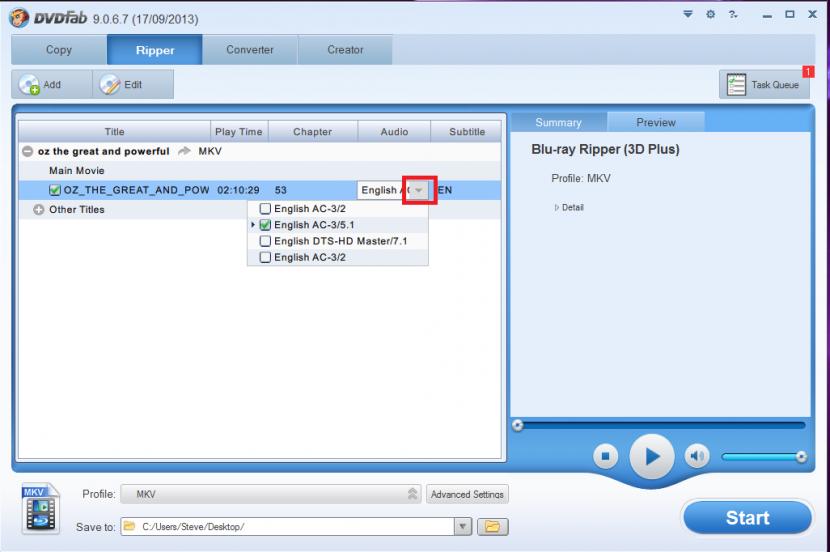This screenshot has width=830, height=552.
Task: Click the Blu-ray Ripper (3D Plus) heading
Action: (605, 149)
